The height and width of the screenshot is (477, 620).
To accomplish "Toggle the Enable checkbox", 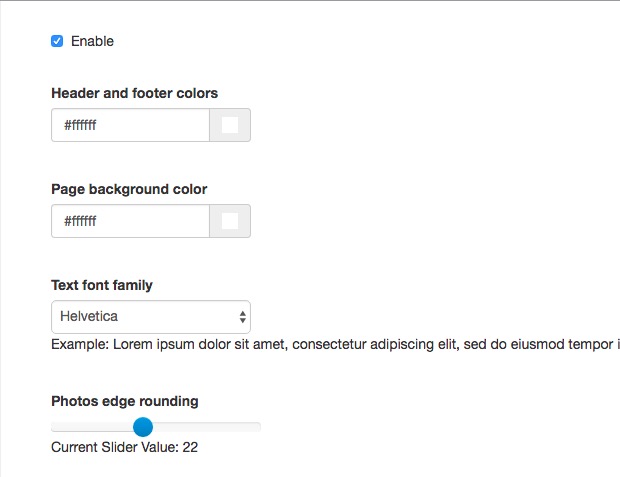I will pyautogui.click(x=57, y=41).
